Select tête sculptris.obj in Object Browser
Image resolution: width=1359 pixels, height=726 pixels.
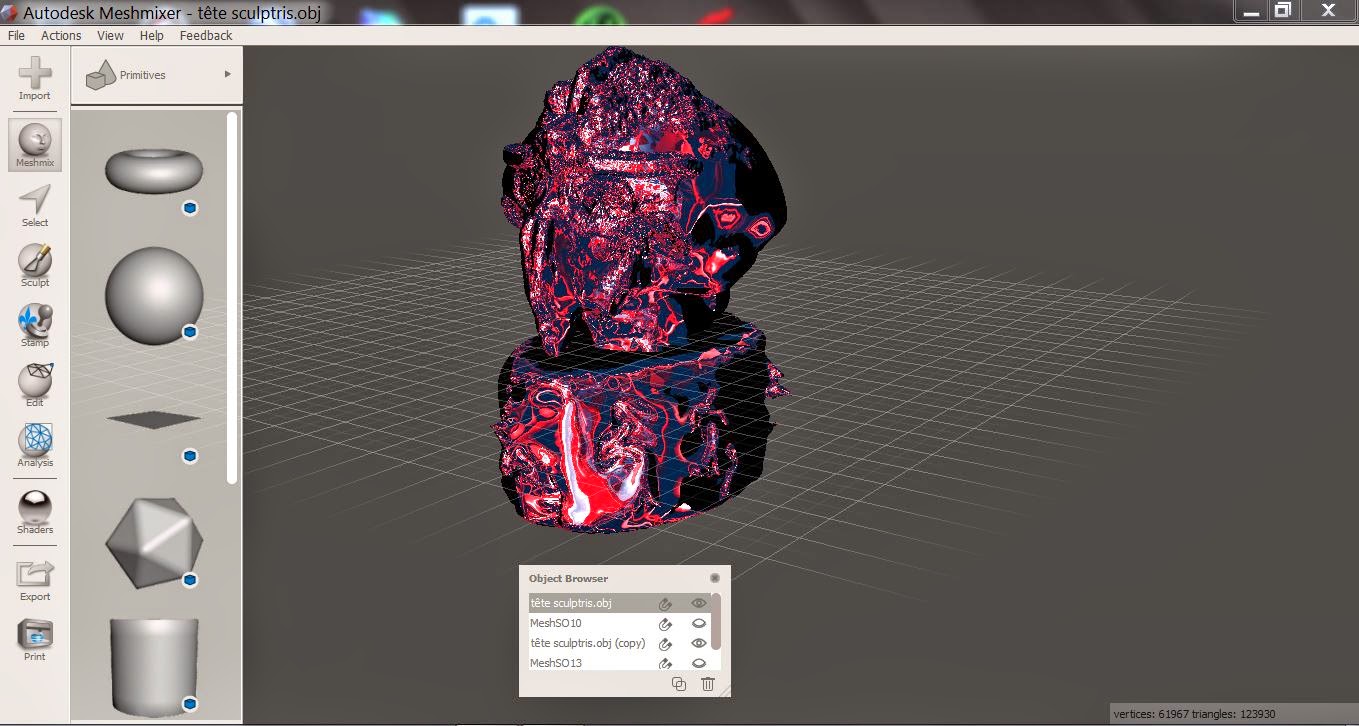pos(619,603)
